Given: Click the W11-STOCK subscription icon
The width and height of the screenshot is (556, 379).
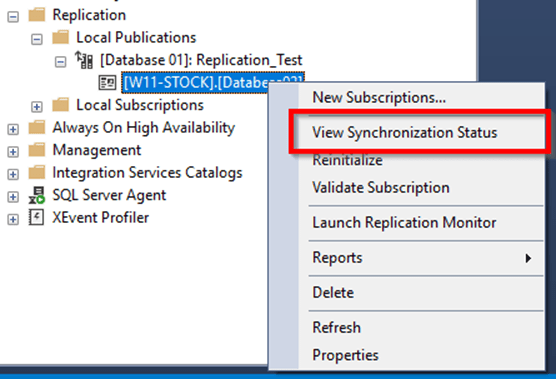Looking at the screenshot, I should pos(107,83).
